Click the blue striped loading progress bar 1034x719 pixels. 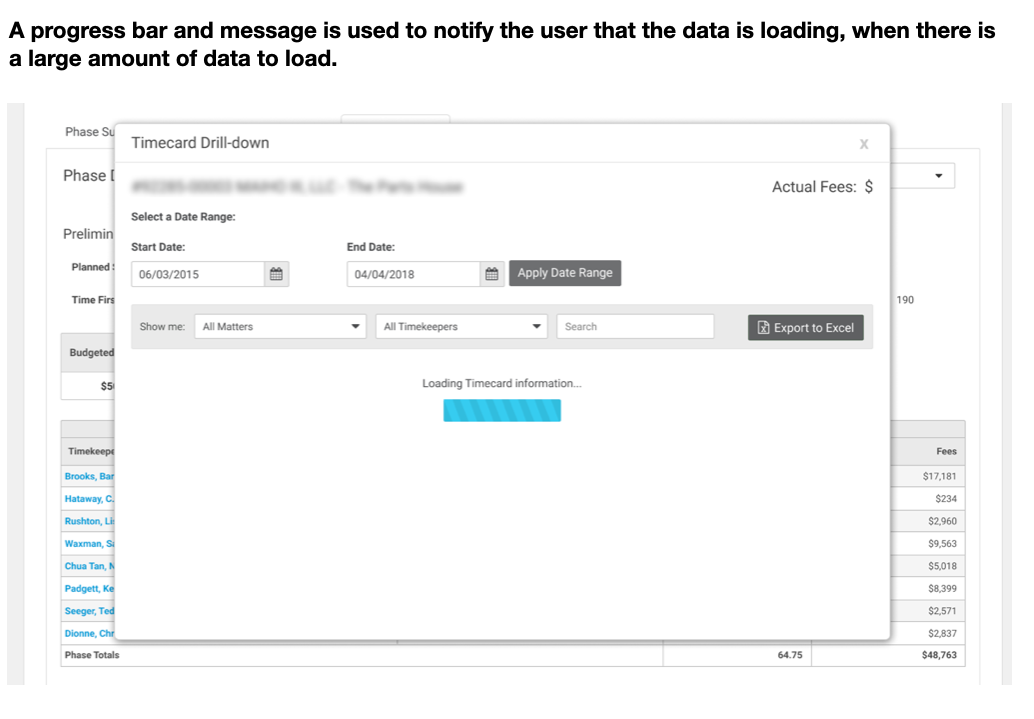[502, 411]
